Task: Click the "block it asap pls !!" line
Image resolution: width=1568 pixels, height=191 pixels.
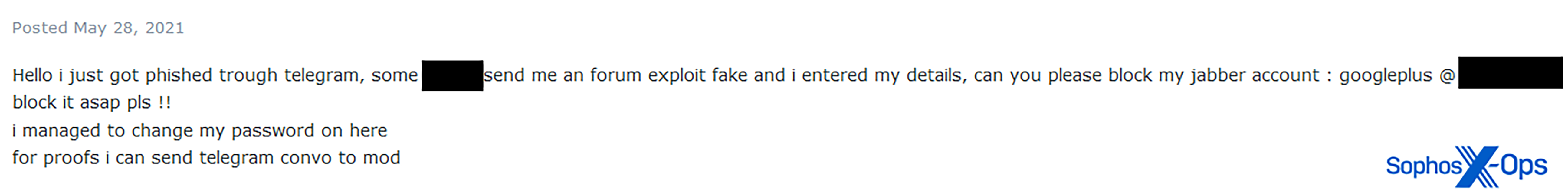Action: pos(92,102)
